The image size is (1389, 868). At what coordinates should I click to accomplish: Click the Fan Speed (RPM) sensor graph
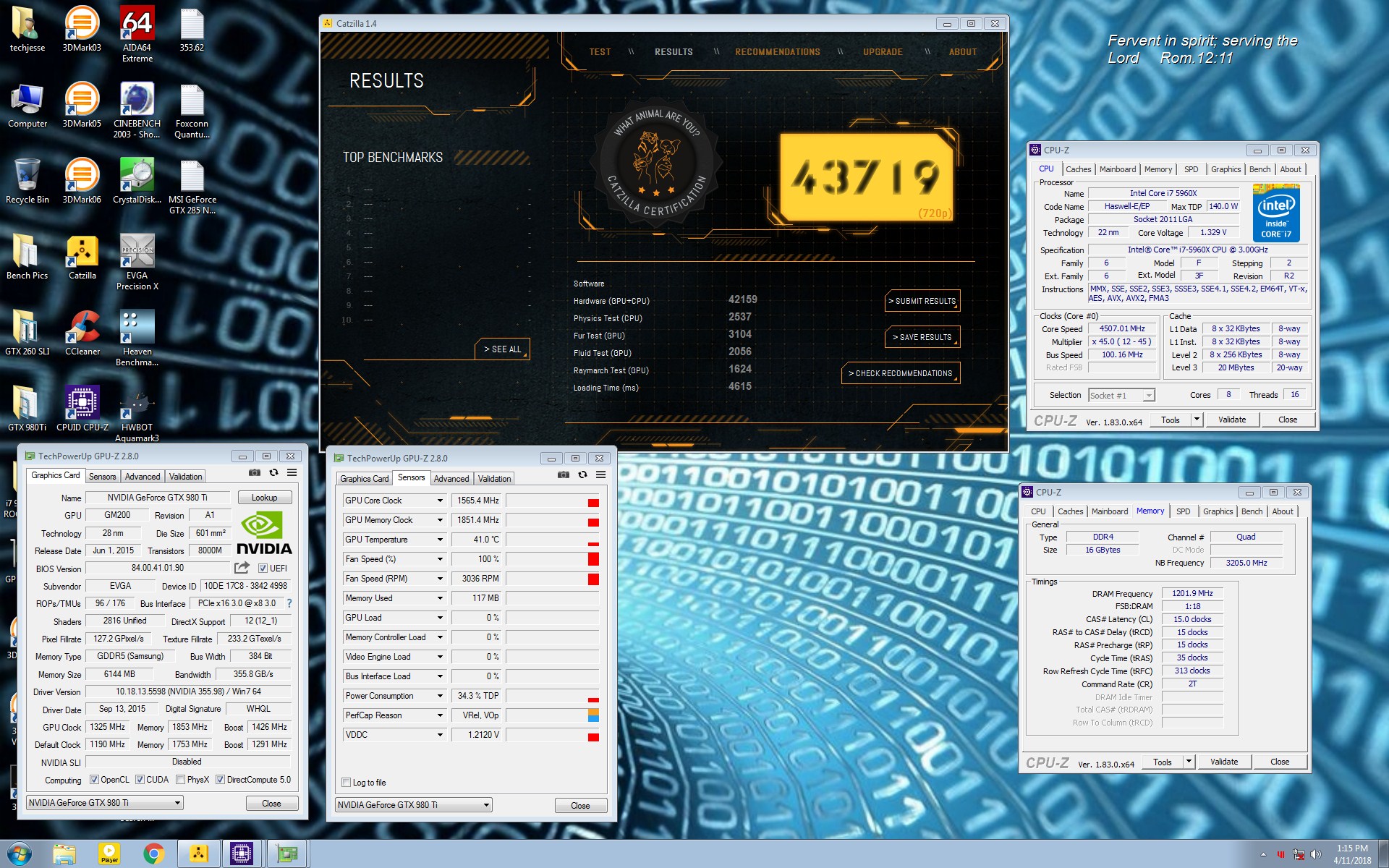553,579
